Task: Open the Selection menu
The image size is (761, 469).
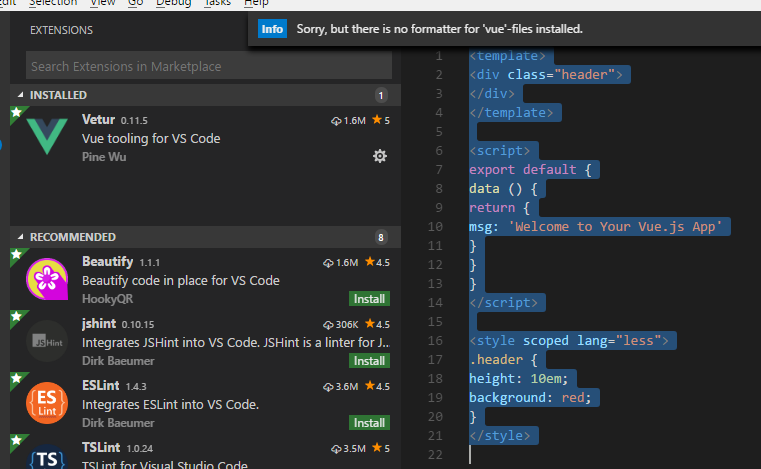Action: point(53,3)
